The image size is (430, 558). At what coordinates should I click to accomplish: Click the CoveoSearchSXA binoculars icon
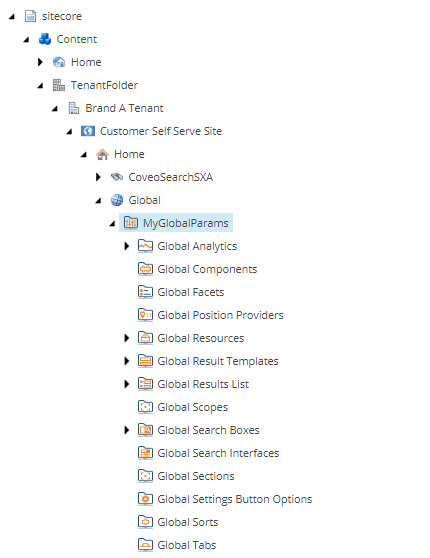tap(117, 177)
